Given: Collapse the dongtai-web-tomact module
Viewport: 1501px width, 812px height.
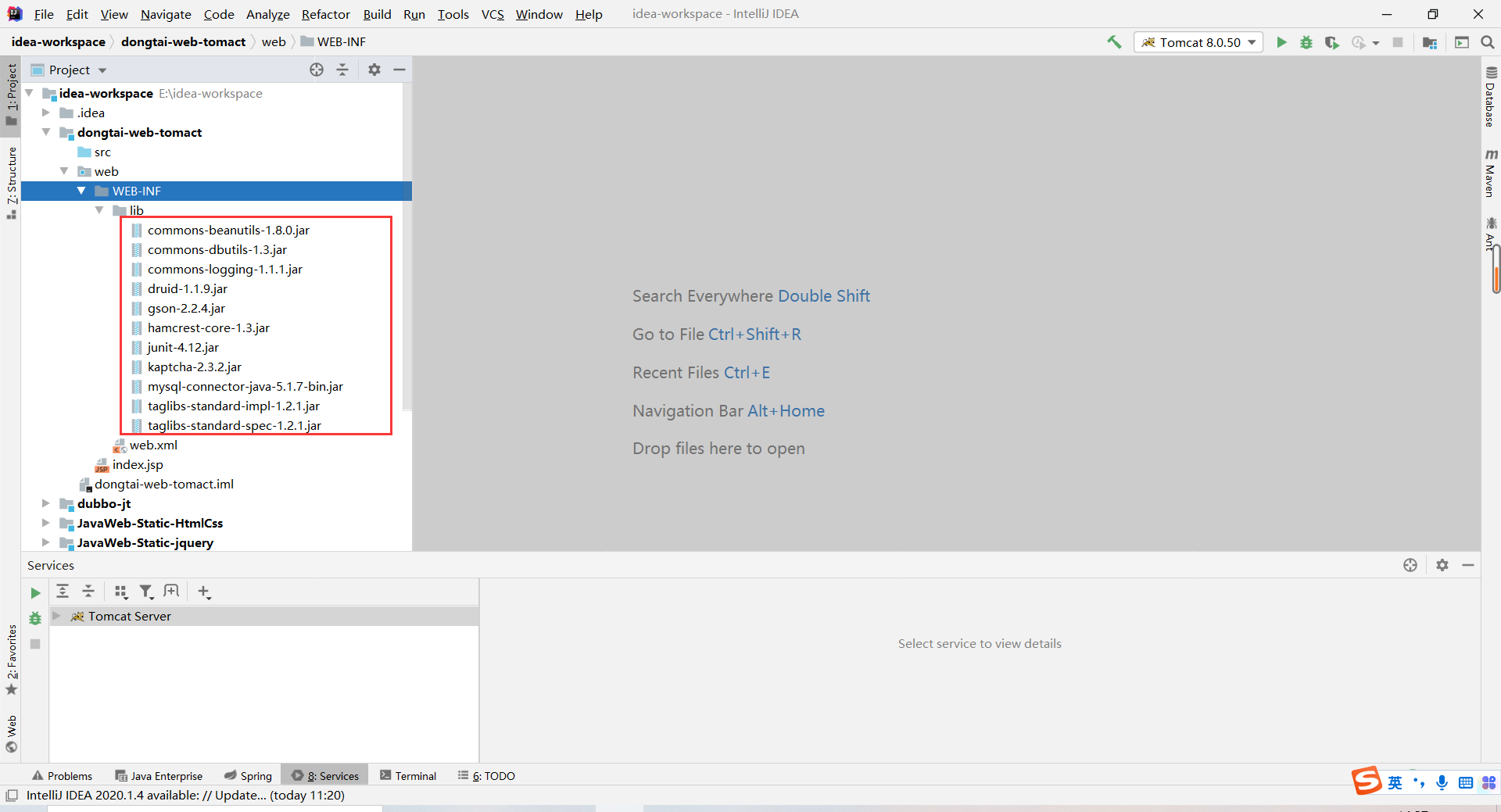Looking at the screenshot, I should pyautogui.click(x=46, y=132).
